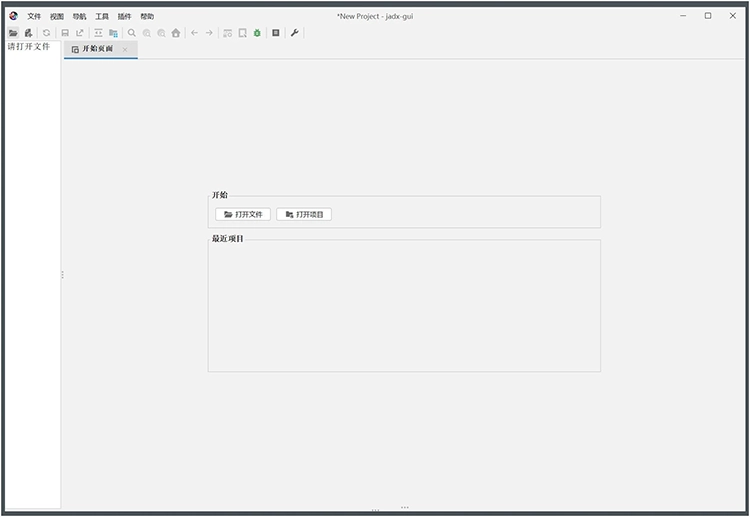Open the 工具 menu
750x517 pixels.
pyautogui.click(x=102, y=16)
